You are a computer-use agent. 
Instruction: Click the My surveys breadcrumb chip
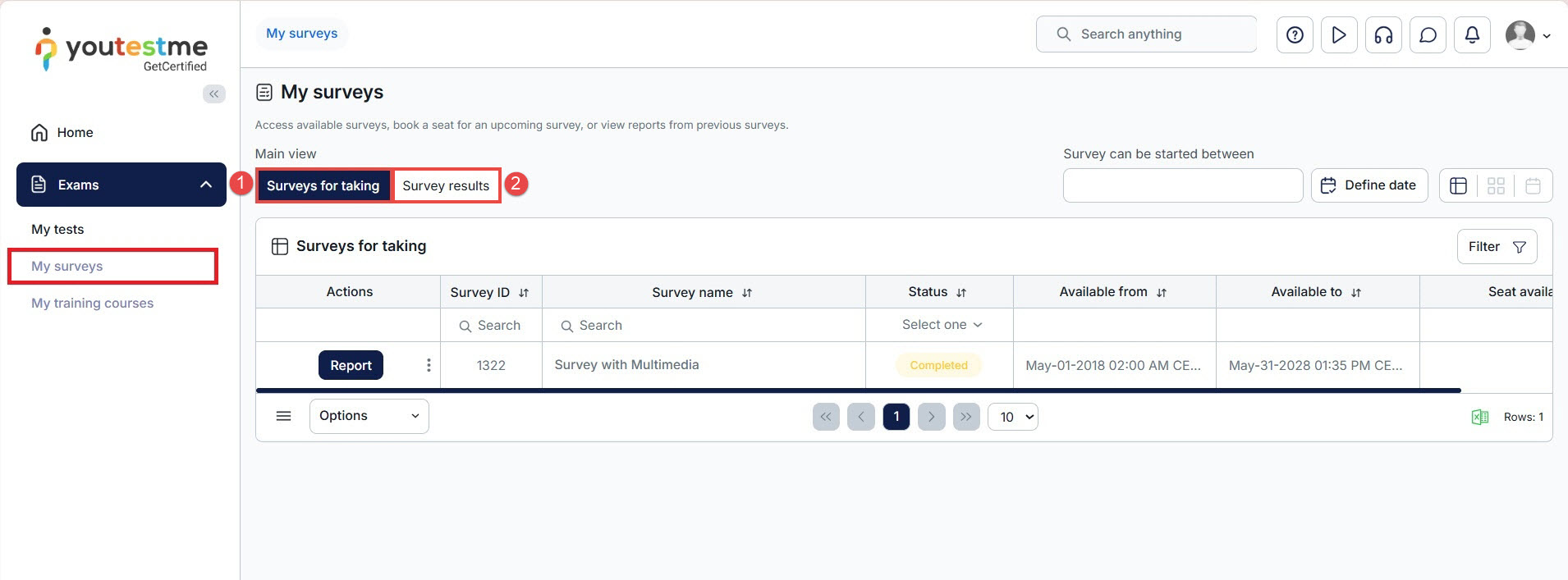[302, 34]
